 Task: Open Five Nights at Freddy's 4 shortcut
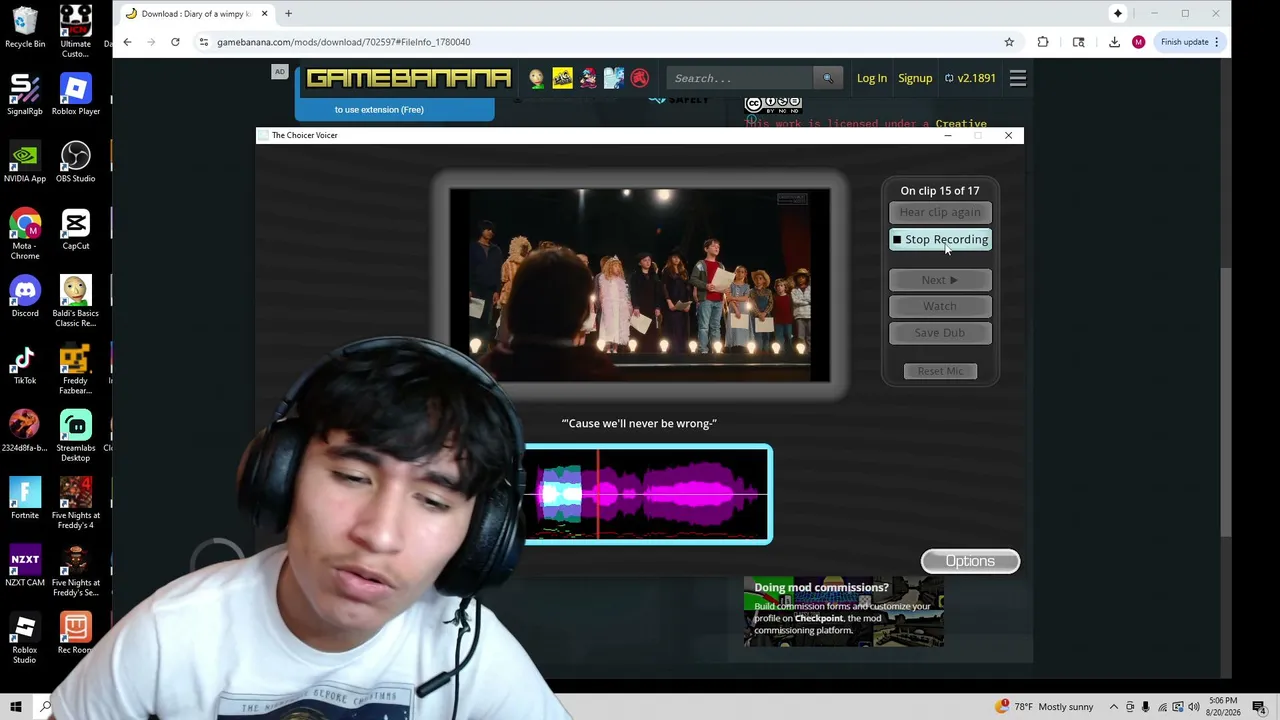(x=75, y=503)
